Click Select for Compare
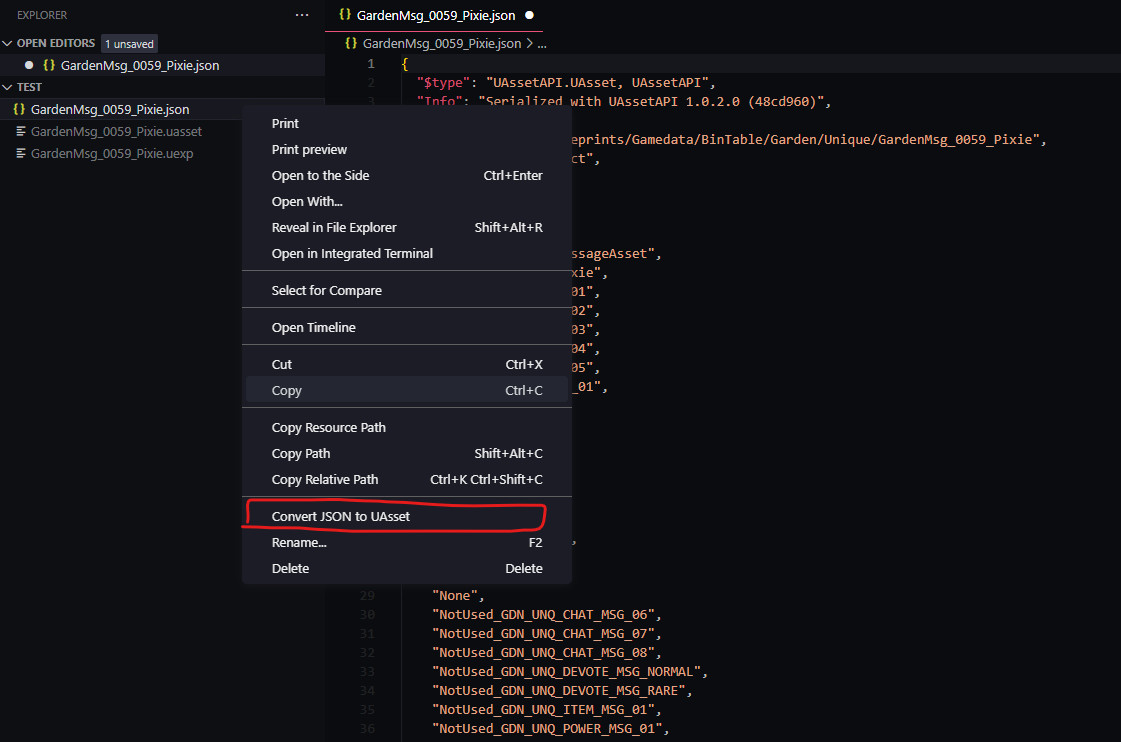1121x742 pixels. coord(325,290)
